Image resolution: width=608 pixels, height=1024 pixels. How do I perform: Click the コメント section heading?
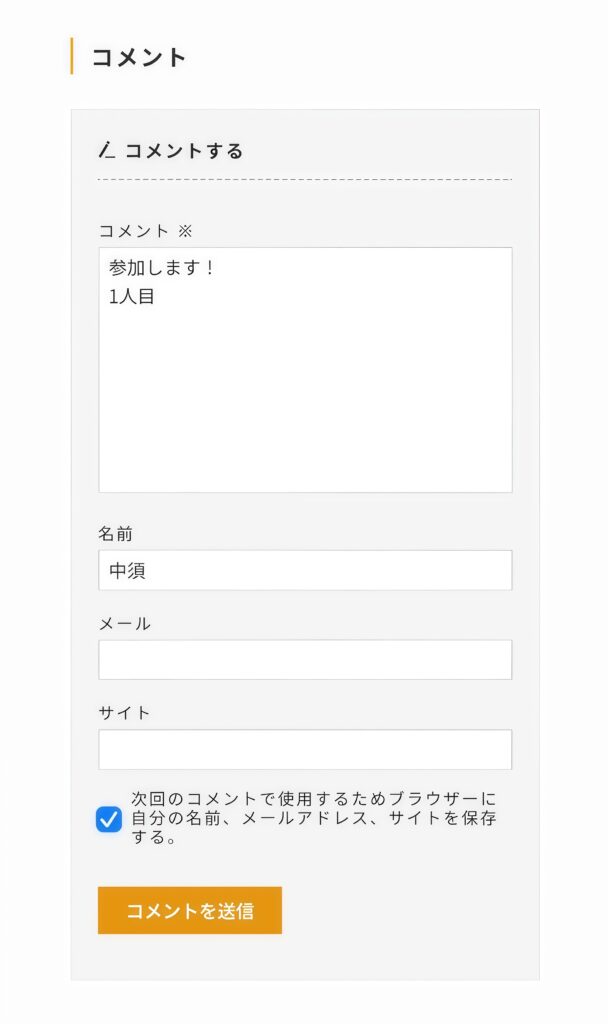[139, 57]
